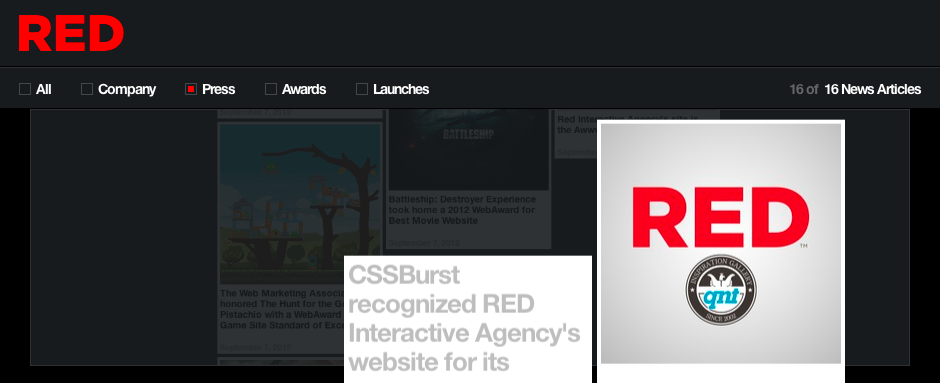Click the 16 News Articles counter text
940x383 pixels.
click(872, 89)
